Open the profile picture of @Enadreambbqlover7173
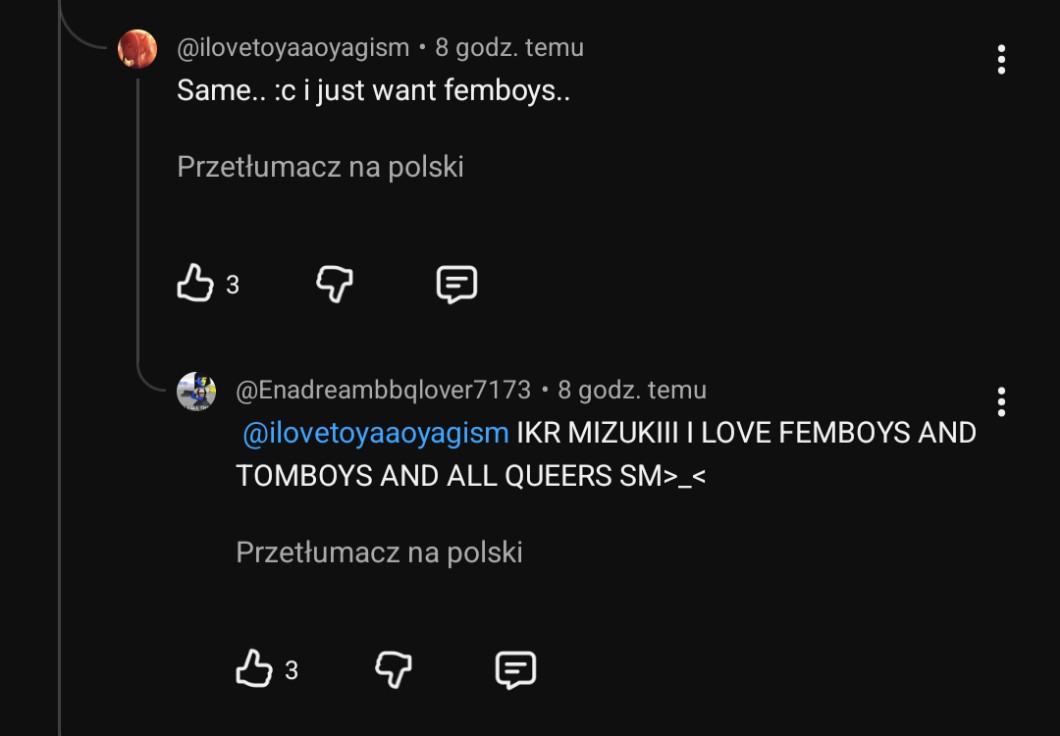The width and height of the screenshot is (1060, 736). [196, 391]
